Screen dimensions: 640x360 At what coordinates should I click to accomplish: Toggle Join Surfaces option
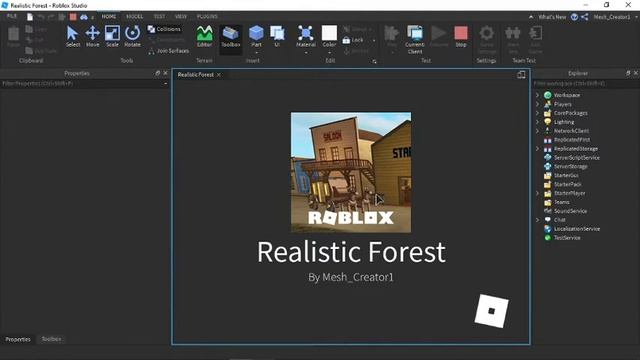click(168, 51)
